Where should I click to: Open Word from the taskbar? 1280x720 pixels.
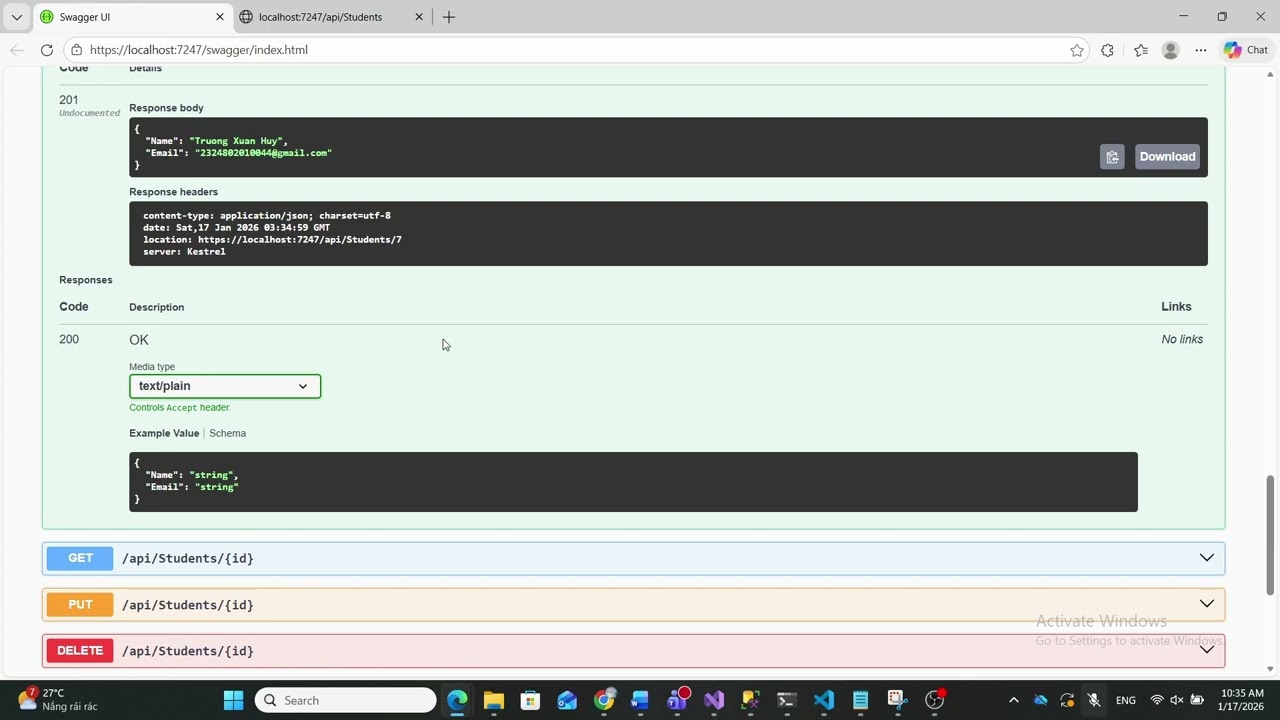640,700
